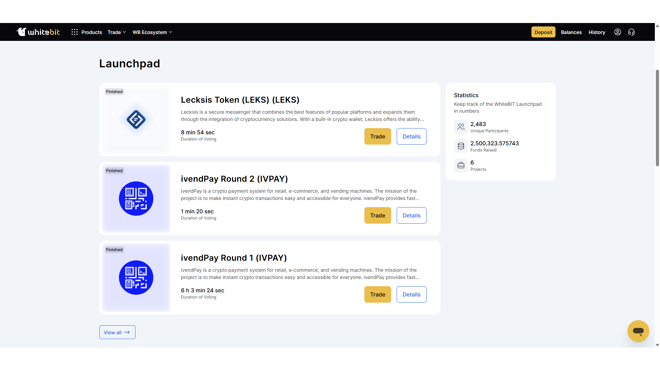Viewport: 660px width, 371px height.
Task: Click the Unique Participants people icon
Action: (460, 127)
